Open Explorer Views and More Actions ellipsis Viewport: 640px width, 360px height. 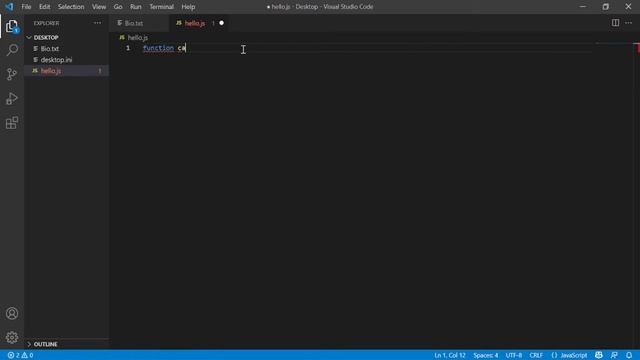click(97, 23)
